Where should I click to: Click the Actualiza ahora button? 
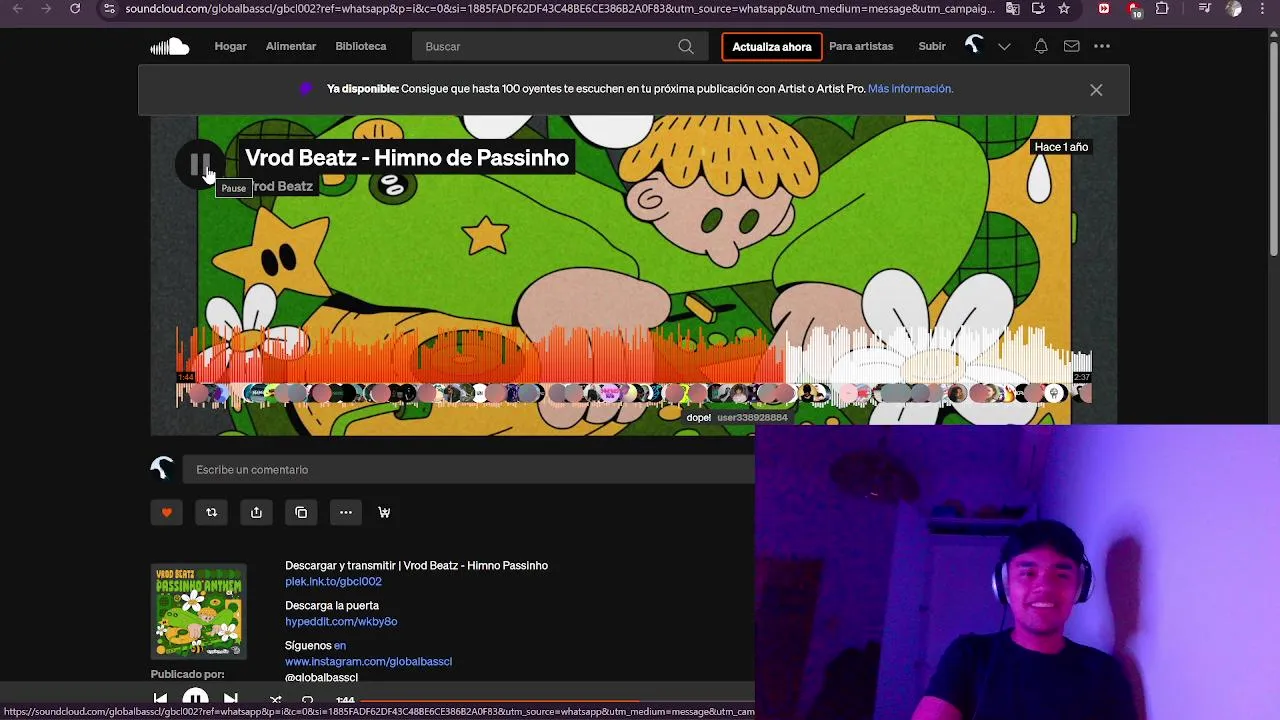[772, 47]
